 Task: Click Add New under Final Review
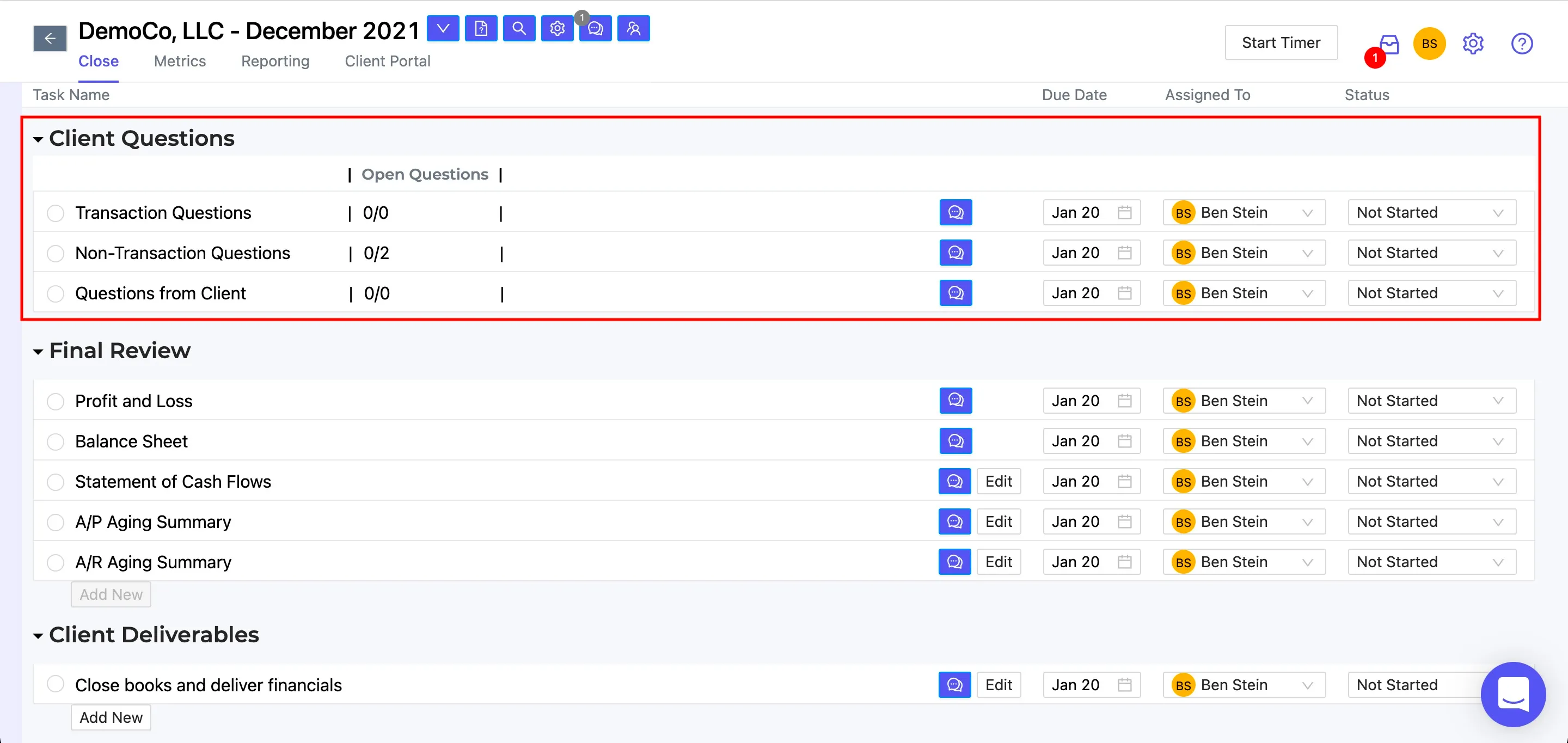point(111,594)
